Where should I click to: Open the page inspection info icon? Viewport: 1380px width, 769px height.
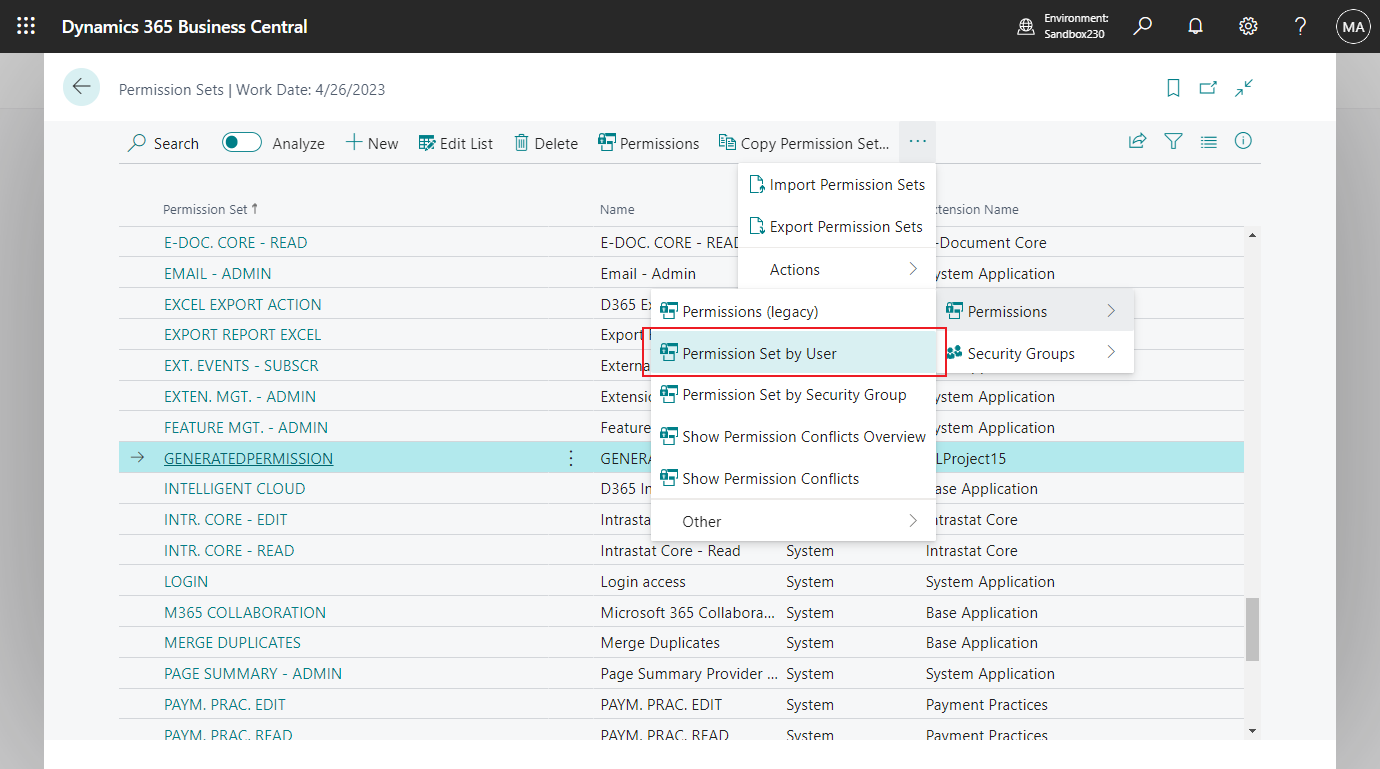pos(1243,141)
